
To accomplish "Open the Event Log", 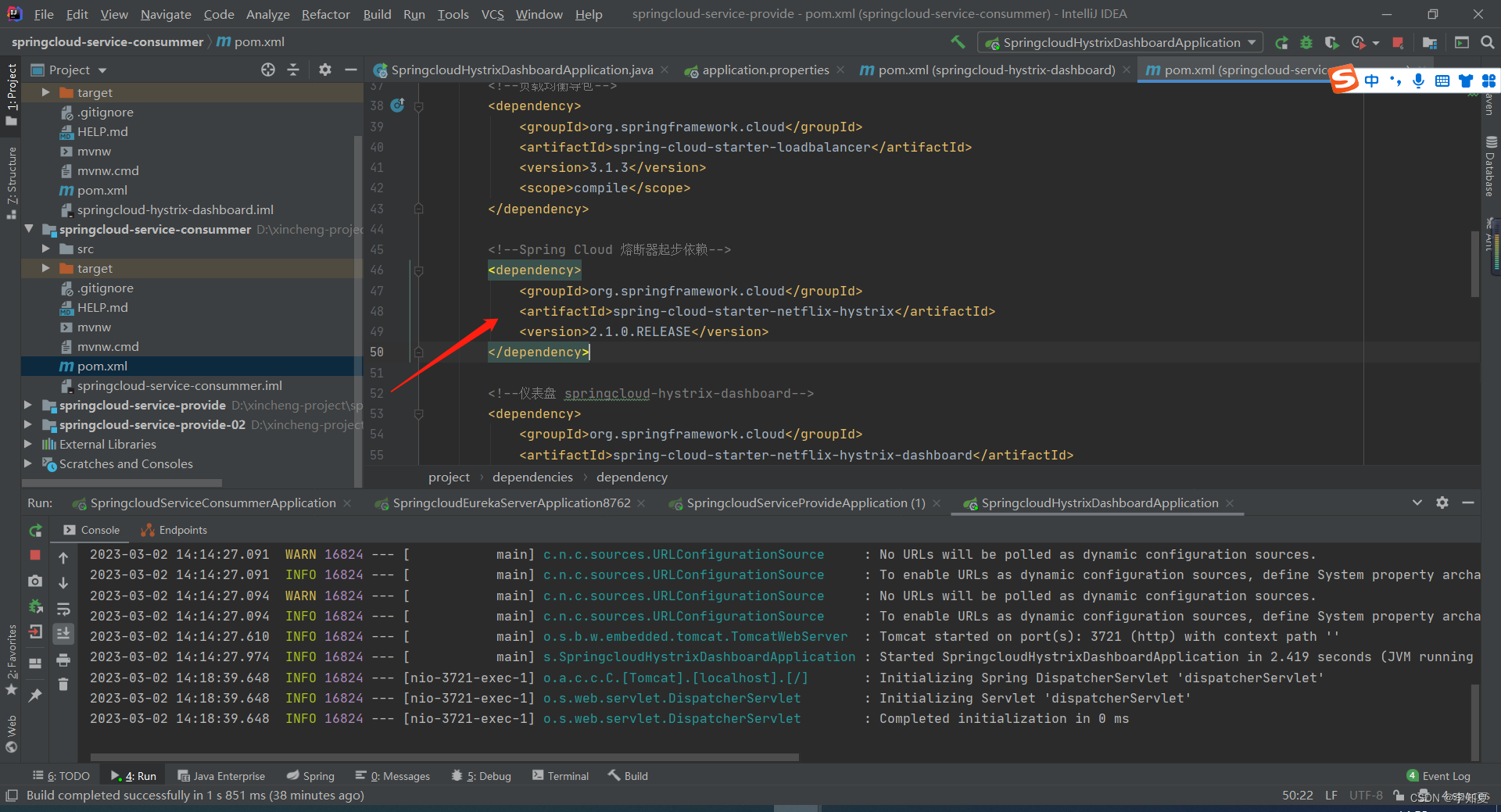I will (1438, 775).
